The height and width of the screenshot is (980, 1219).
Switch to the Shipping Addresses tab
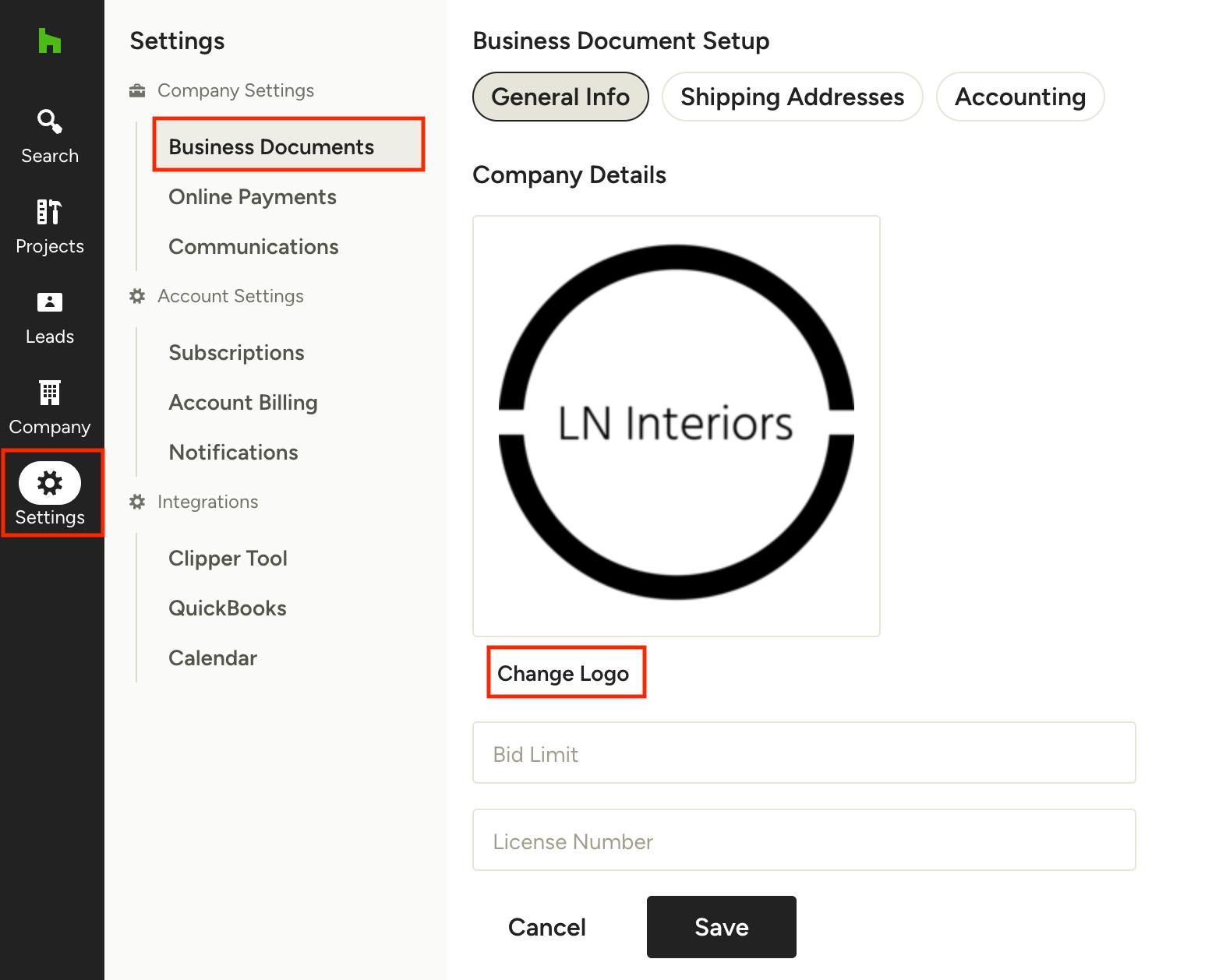[792, 97]
